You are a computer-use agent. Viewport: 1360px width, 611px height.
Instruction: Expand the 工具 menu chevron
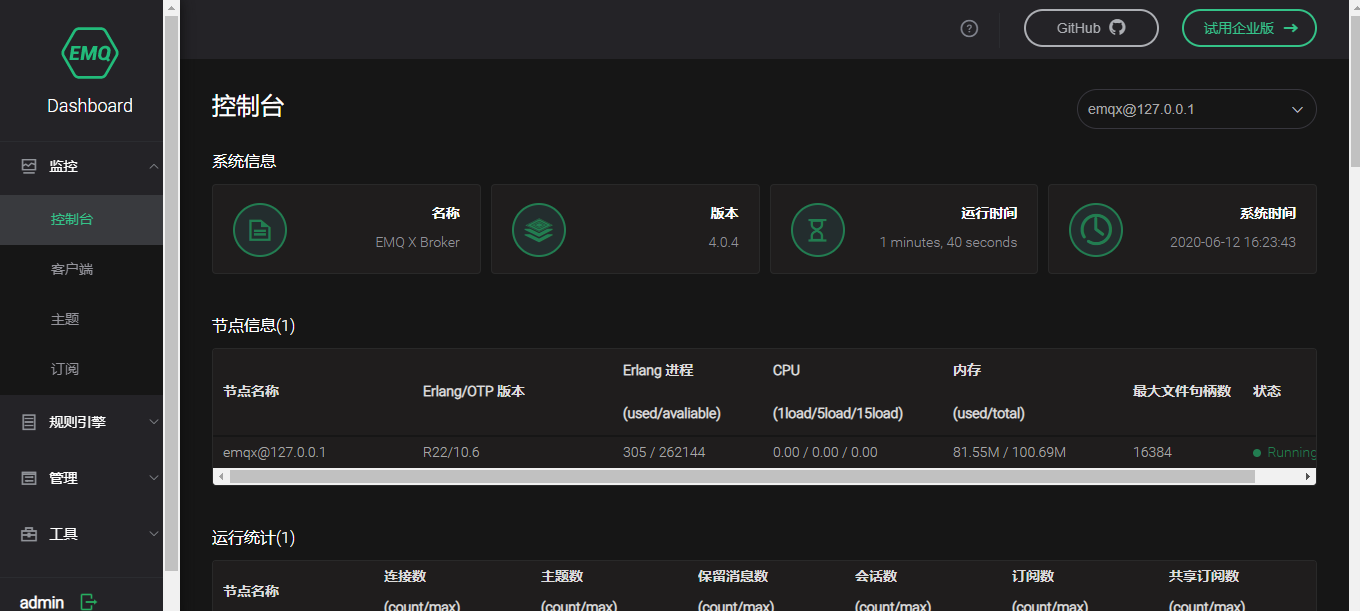coord(154,534)
